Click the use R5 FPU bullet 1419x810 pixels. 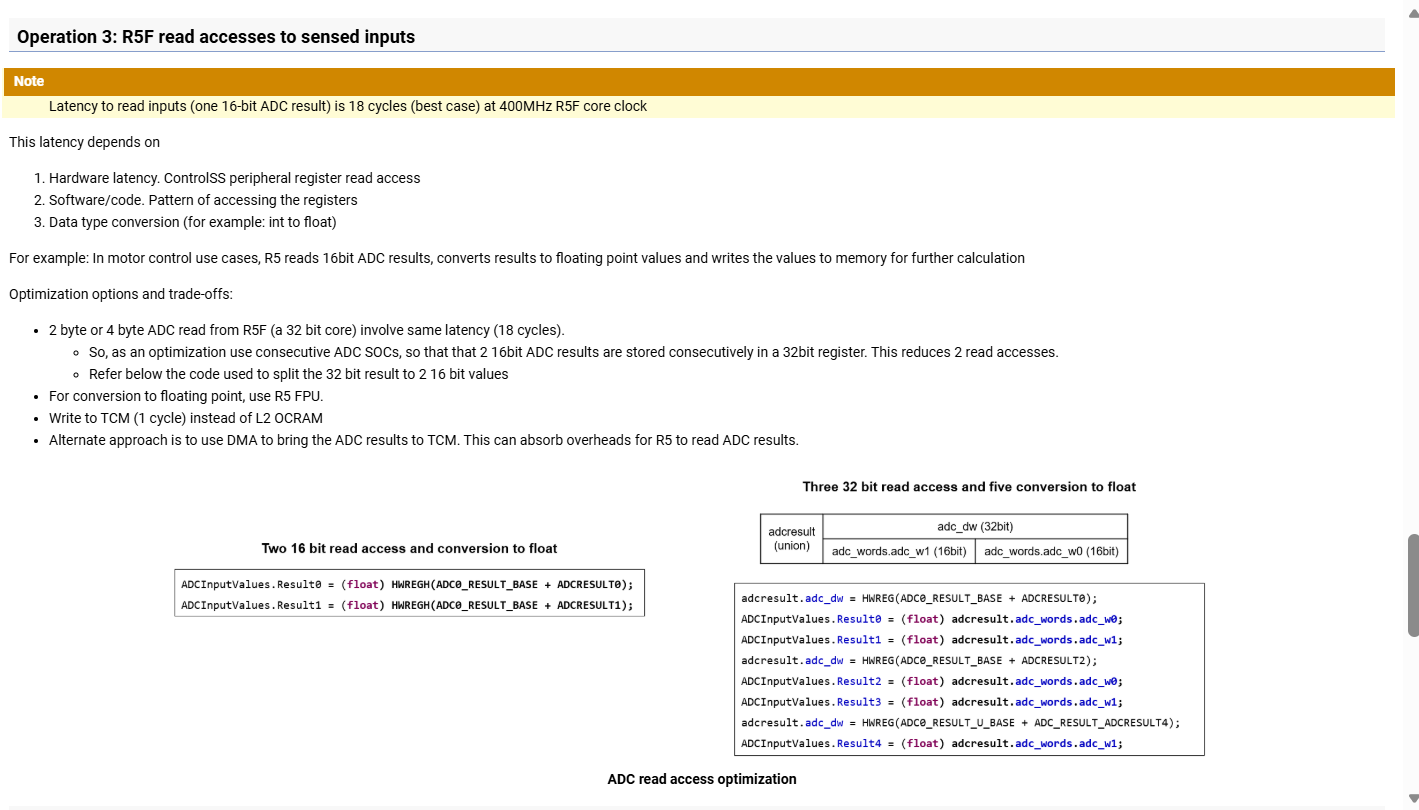tap(186, 396)
